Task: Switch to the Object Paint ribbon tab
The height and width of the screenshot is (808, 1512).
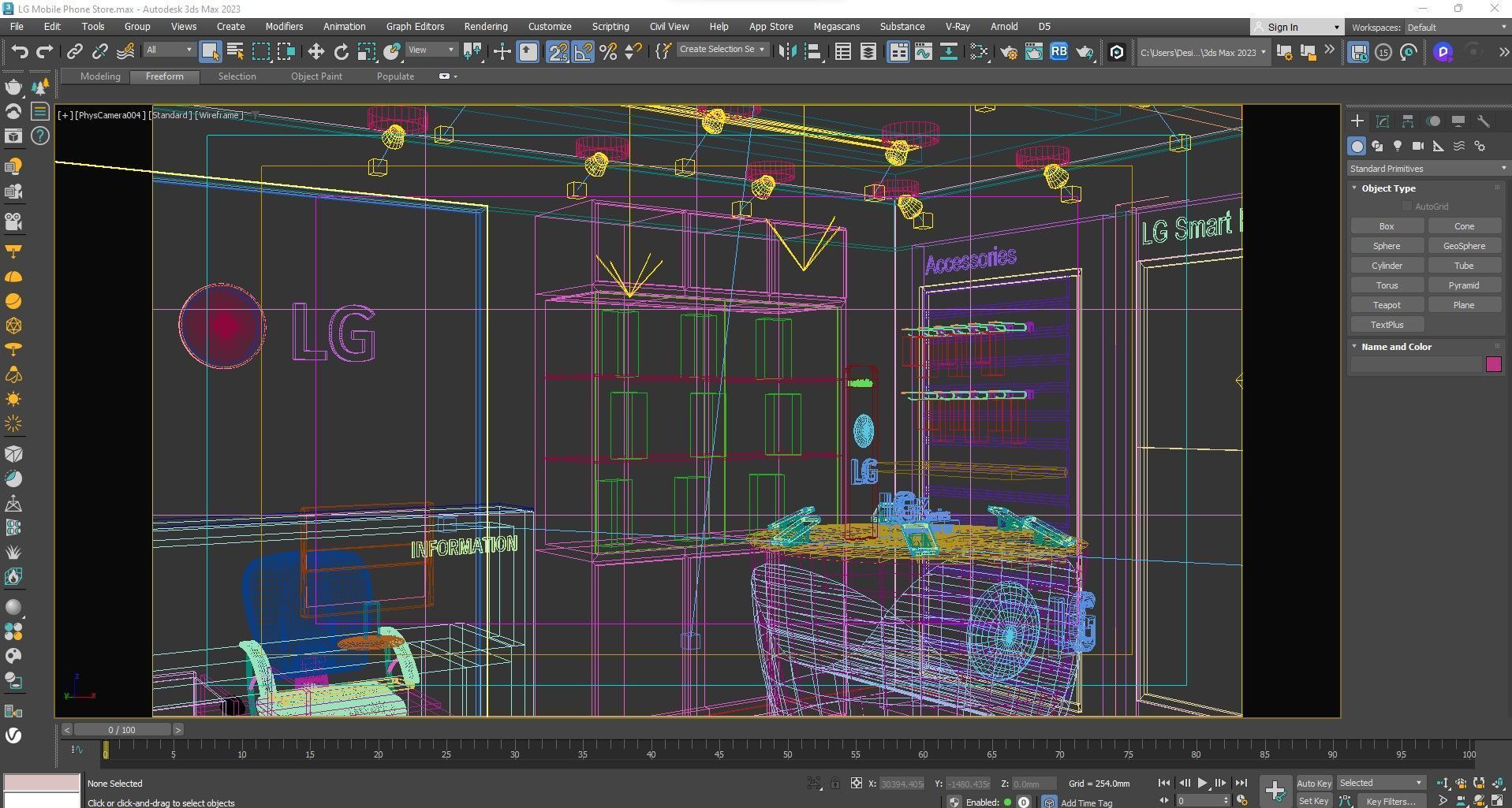Action: click(316, 76)
